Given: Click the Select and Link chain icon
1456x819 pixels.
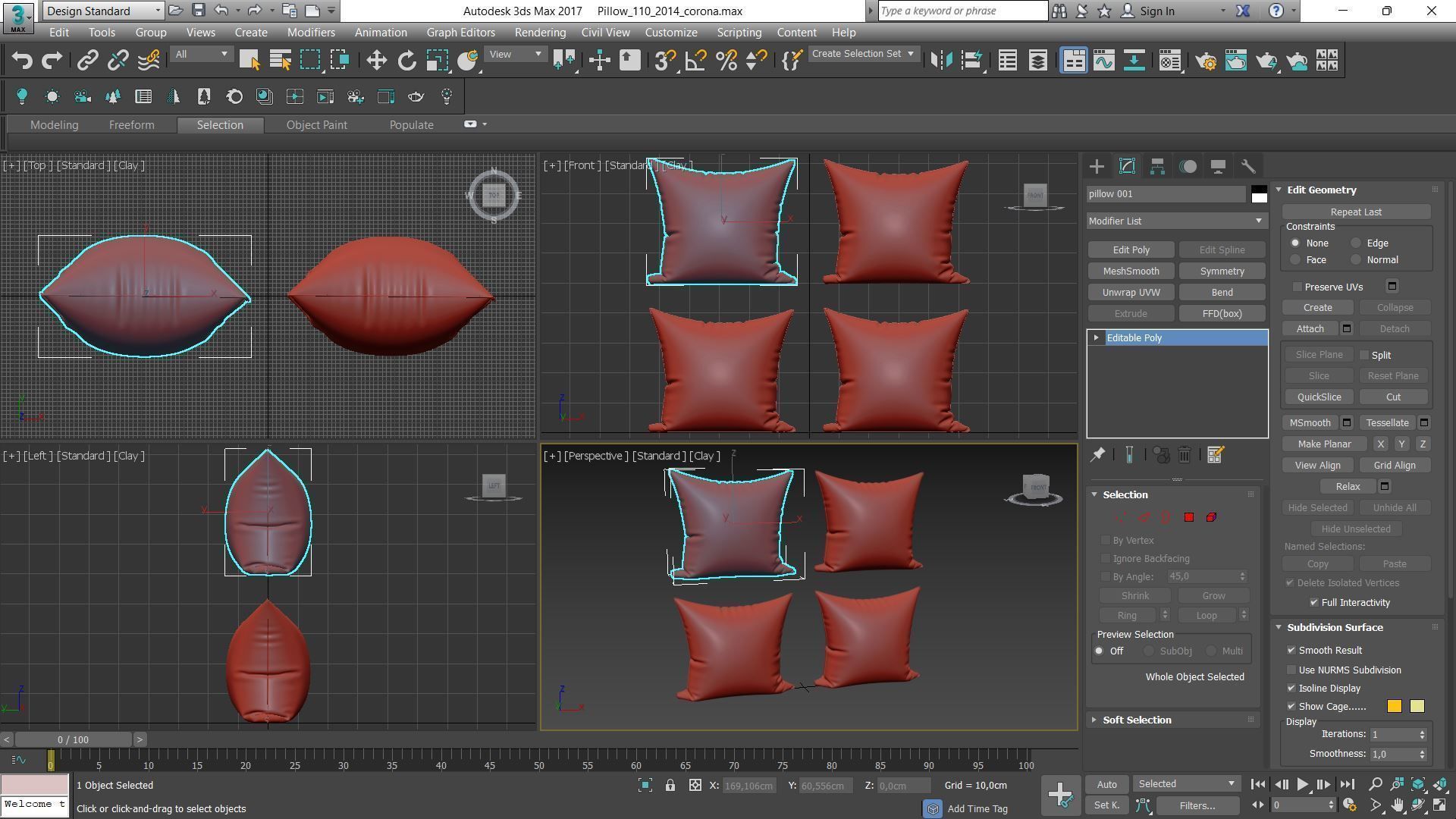Looking at the screenshot, I should (x=88, y=61).
